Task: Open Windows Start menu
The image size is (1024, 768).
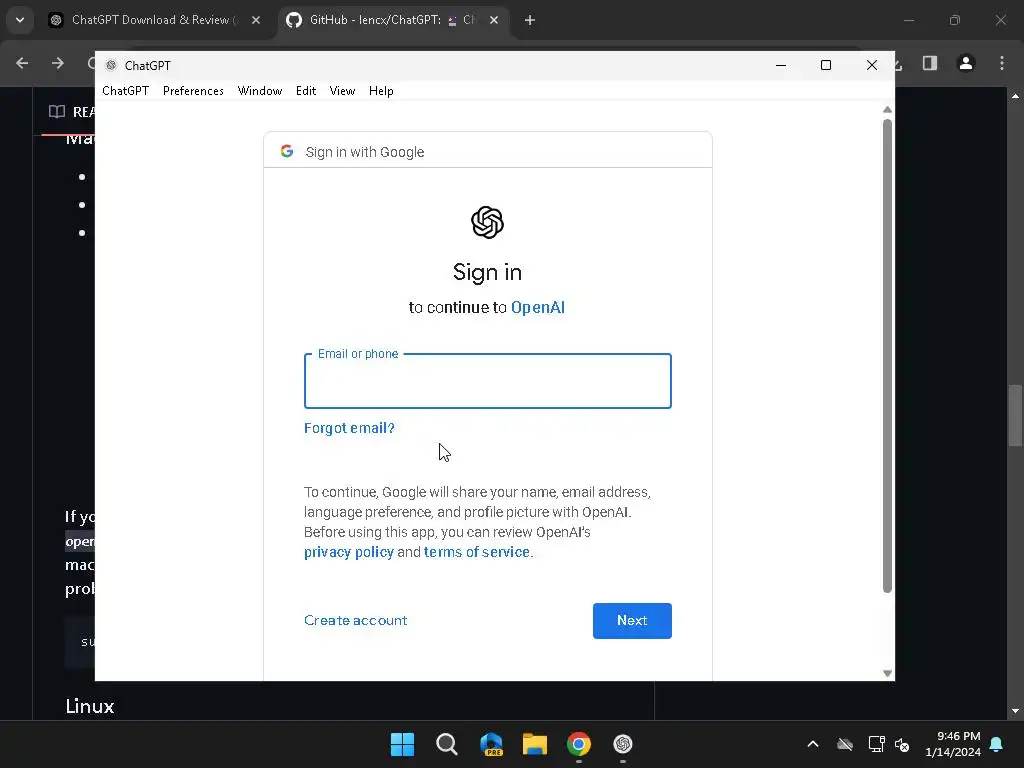Action: click(x=402, y=744)
